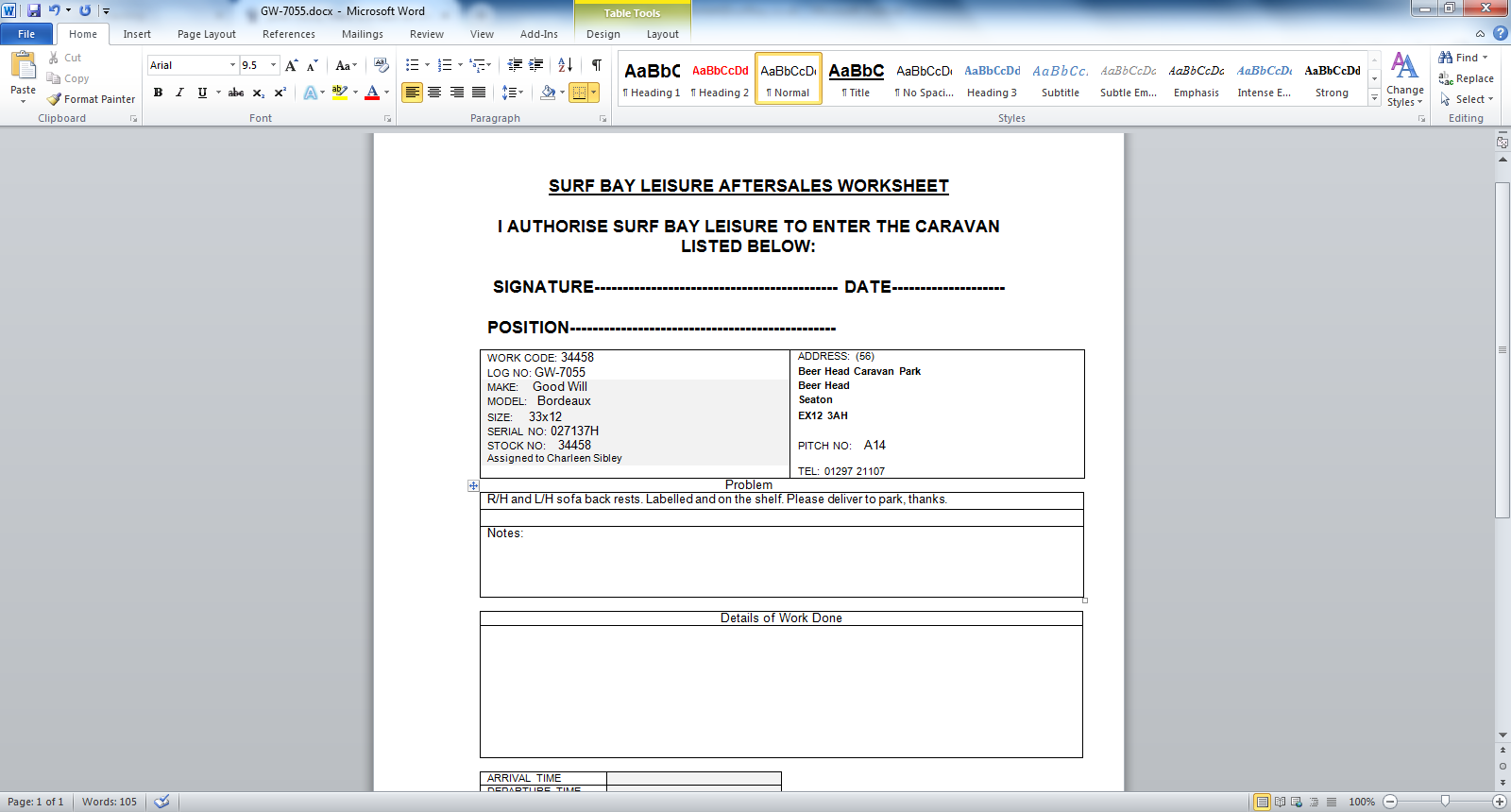Toggle Bold formatting
Viewport: 1511px width, 812px height.
point(158,93)
